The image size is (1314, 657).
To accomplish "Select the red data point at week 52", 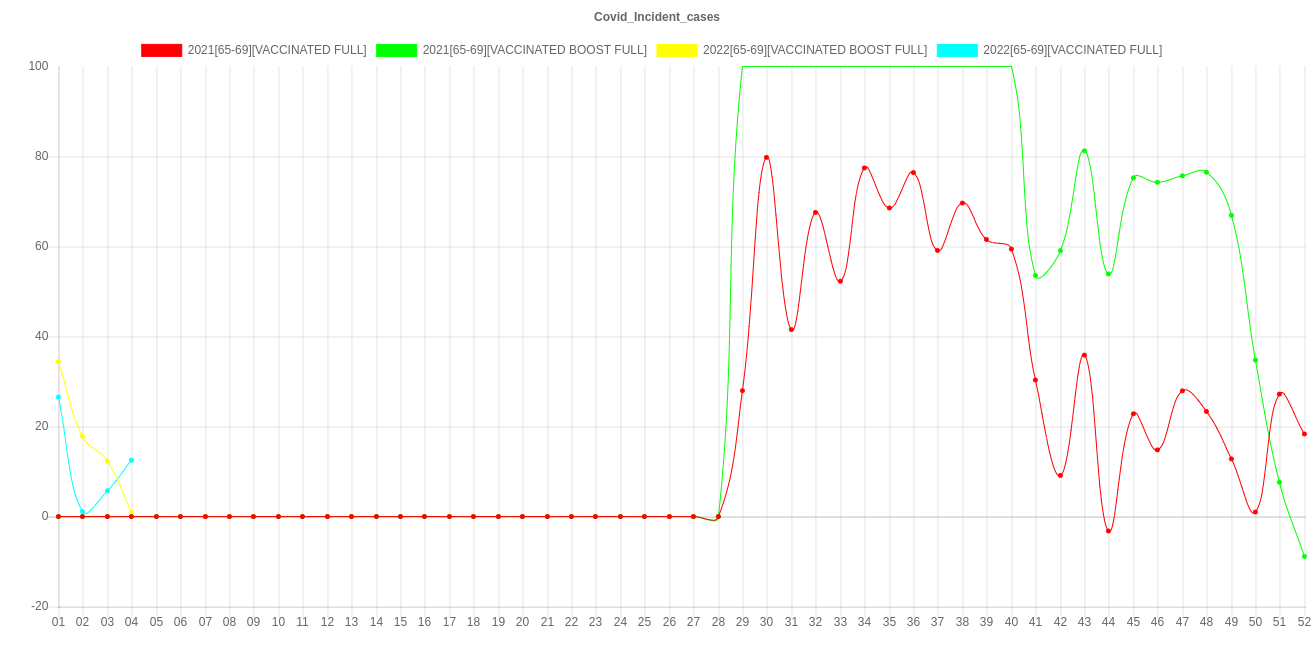I will (1304, 434).
